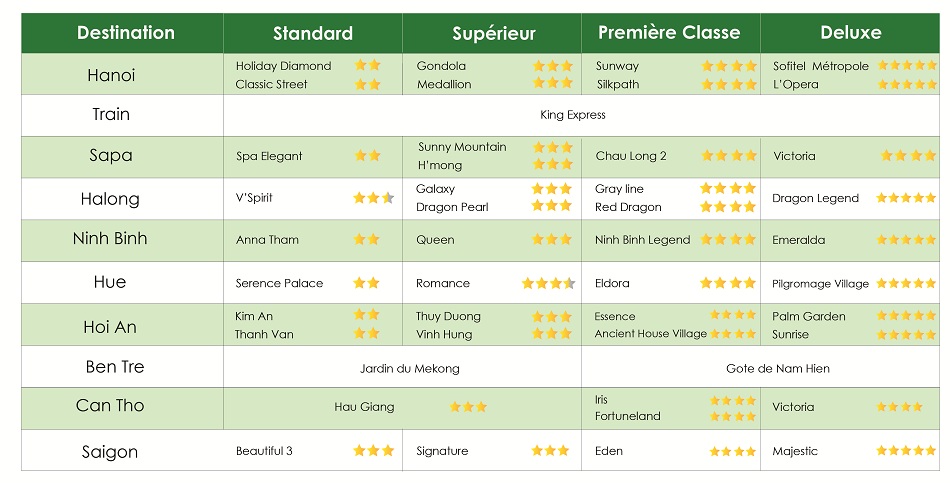This screenshot has width=950, height=483.
Task: Click the stars beside Hau Giang
Action: [x=468, y=407]
